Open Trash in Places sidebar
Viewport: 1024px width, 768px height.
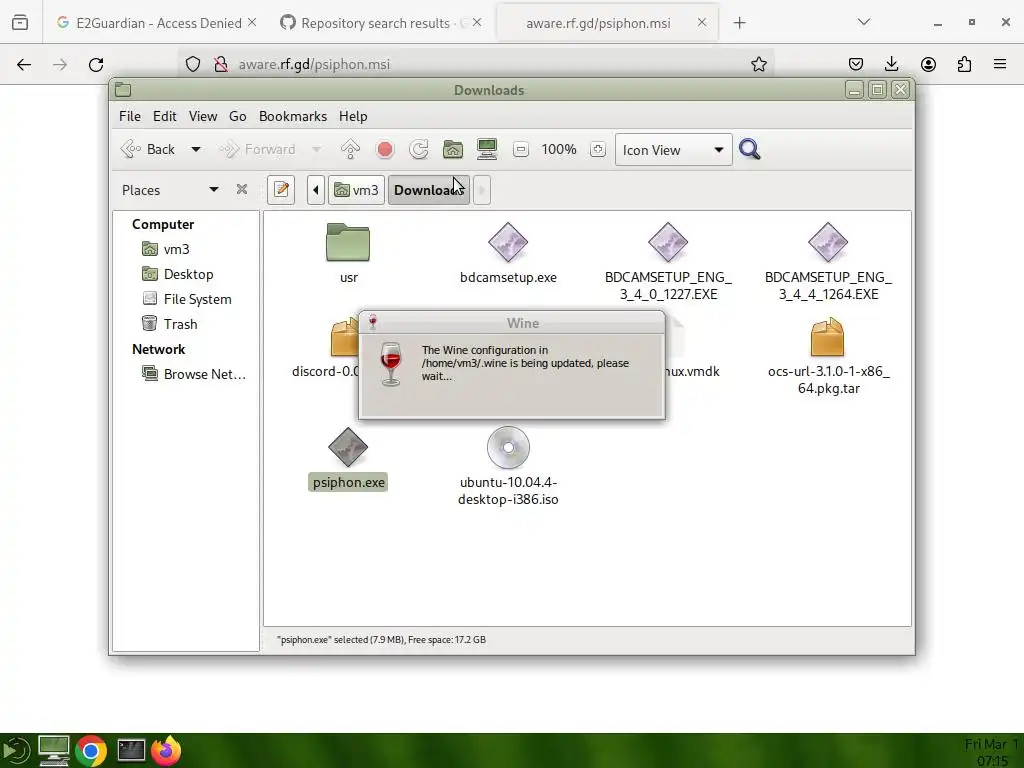(170, 324)
